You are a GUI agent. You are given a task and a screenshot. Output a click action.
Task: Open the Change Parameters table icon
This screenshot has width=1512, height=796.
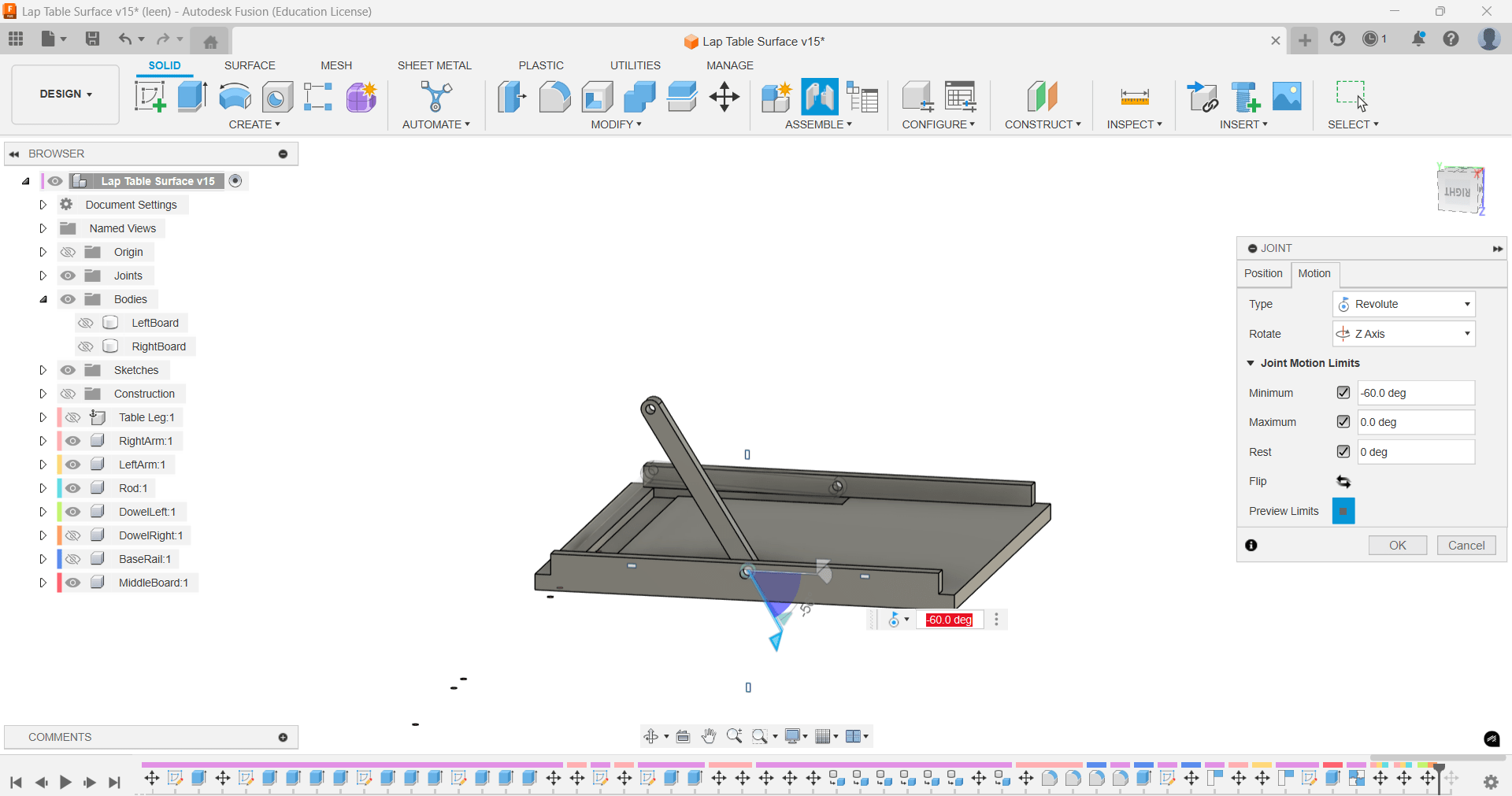click(x=961, y=97)
